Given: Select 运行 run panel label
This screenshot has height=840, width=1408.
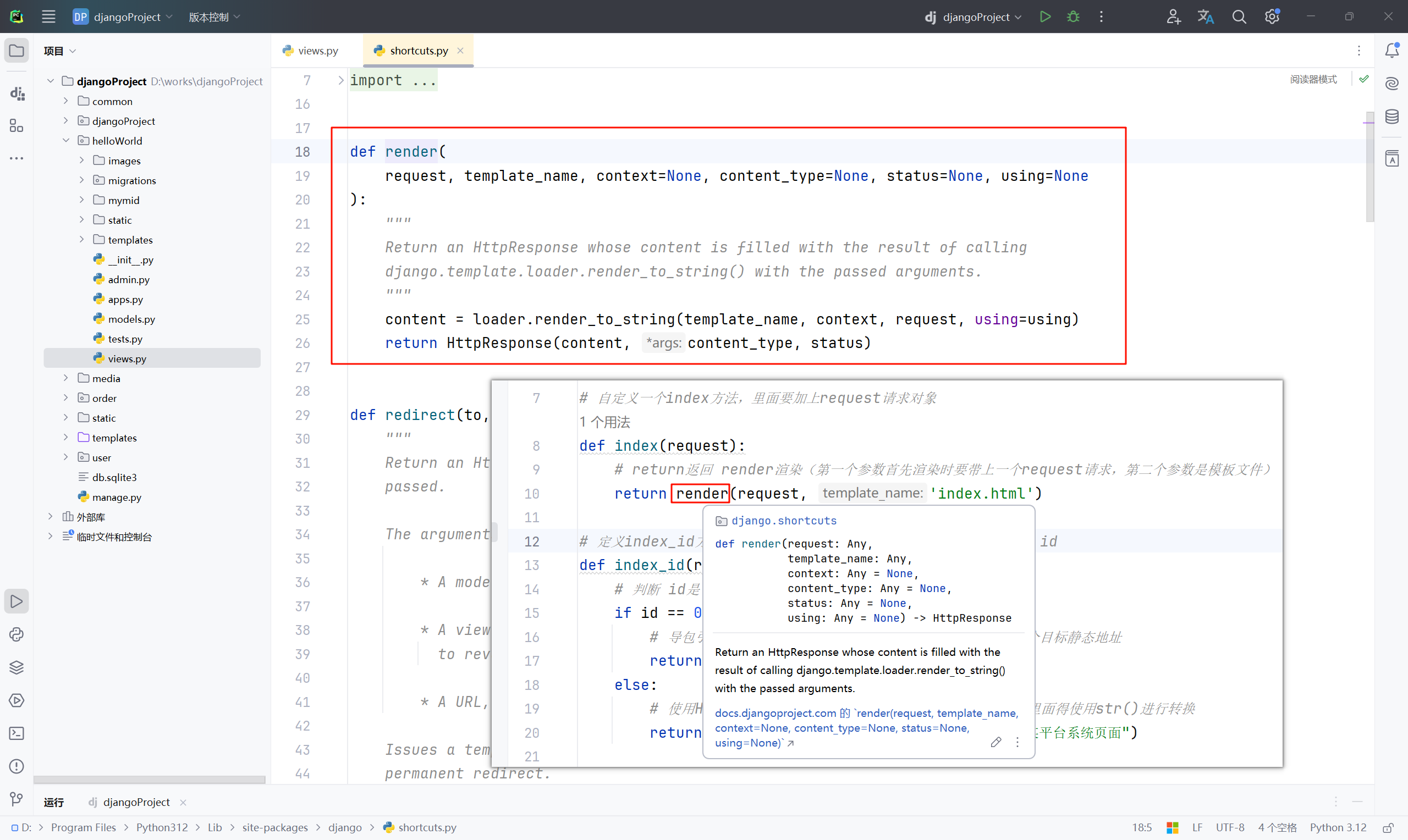Looking at the screenshot, I should click(x=54, y=802).
